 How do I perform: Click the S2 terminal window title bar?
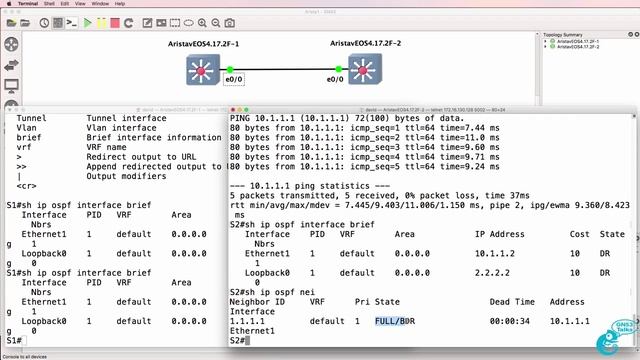[x=432, y=110]
